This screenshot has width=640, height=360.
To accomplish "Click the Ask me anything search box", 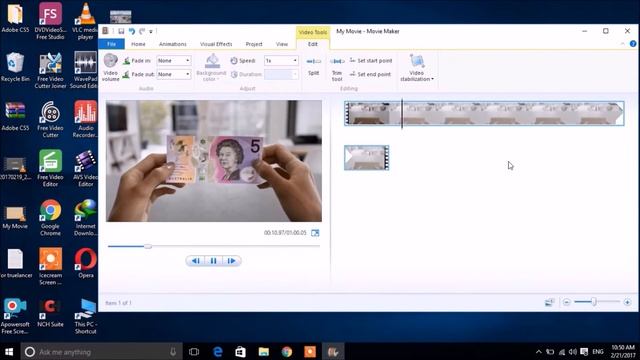I will [x=101, y=351].
